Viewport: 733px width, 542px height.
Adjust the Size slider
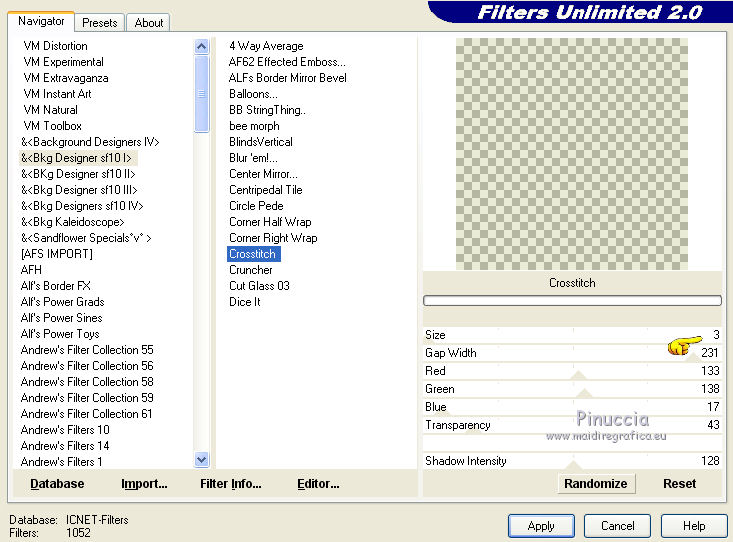(572, 335)
